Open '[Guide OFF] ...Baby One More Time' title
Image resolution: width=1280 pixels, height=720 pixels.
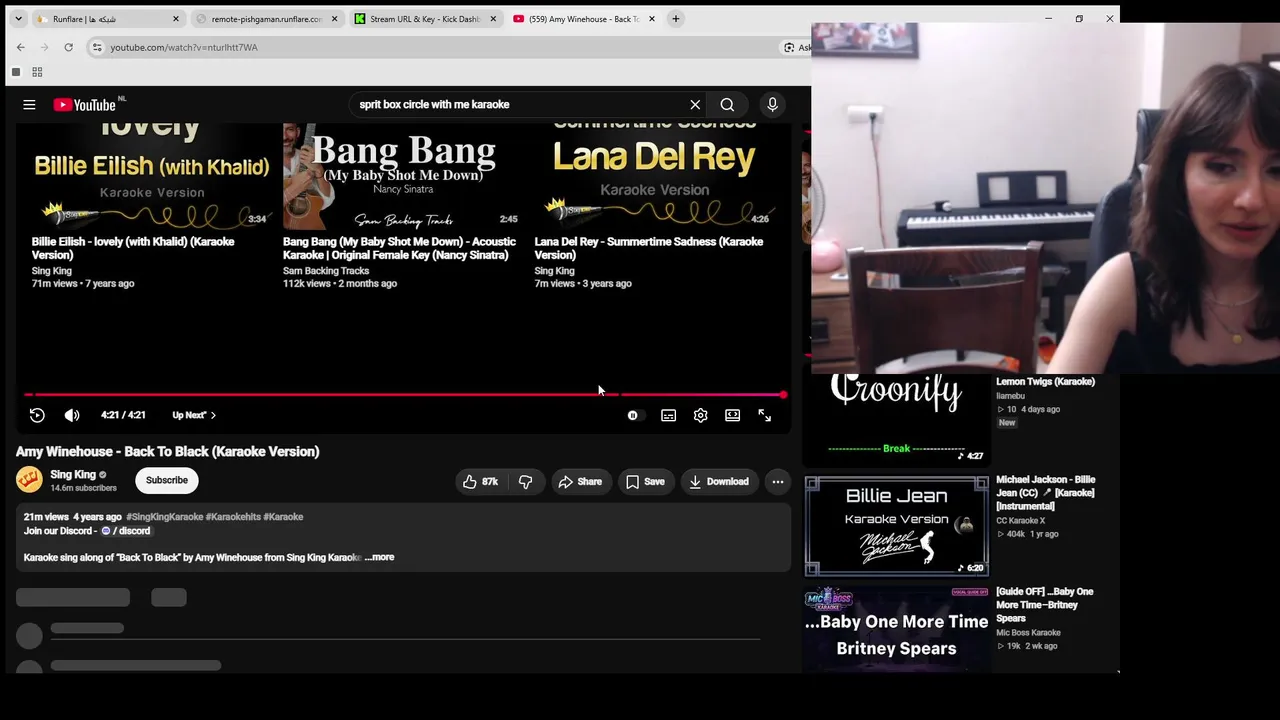tap(1044, 605)
